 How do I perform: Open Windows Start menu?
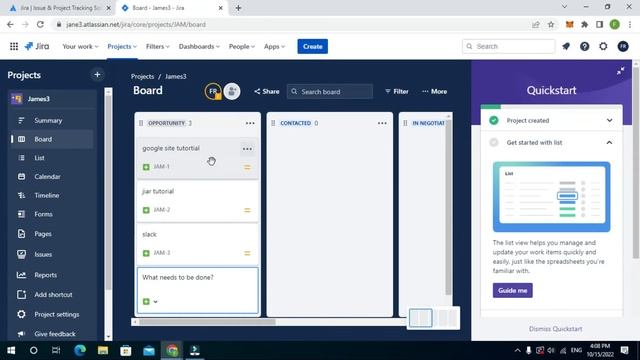click(x=11, y=350)
